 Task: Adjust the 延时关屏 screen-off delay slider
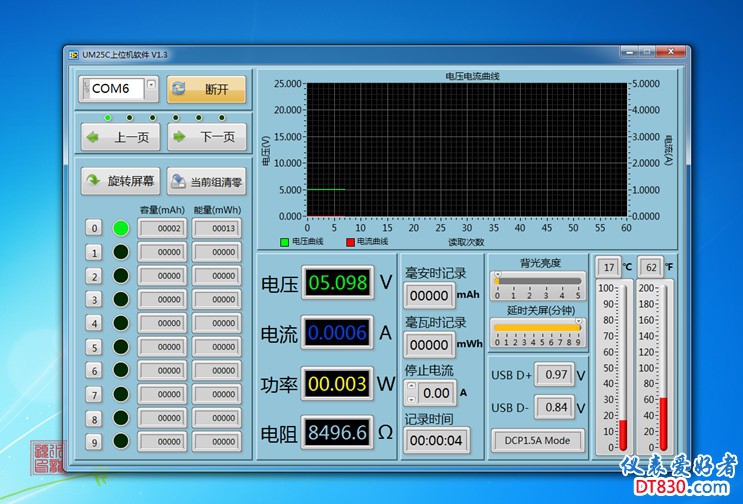tap(577, 326)
